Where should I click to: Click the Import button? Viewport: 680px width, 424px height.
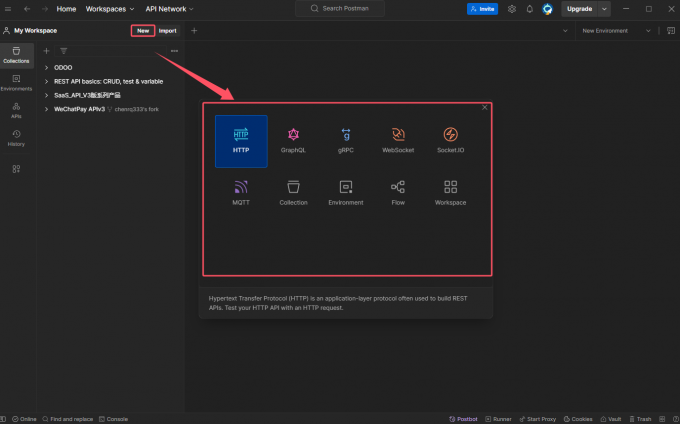167,31
